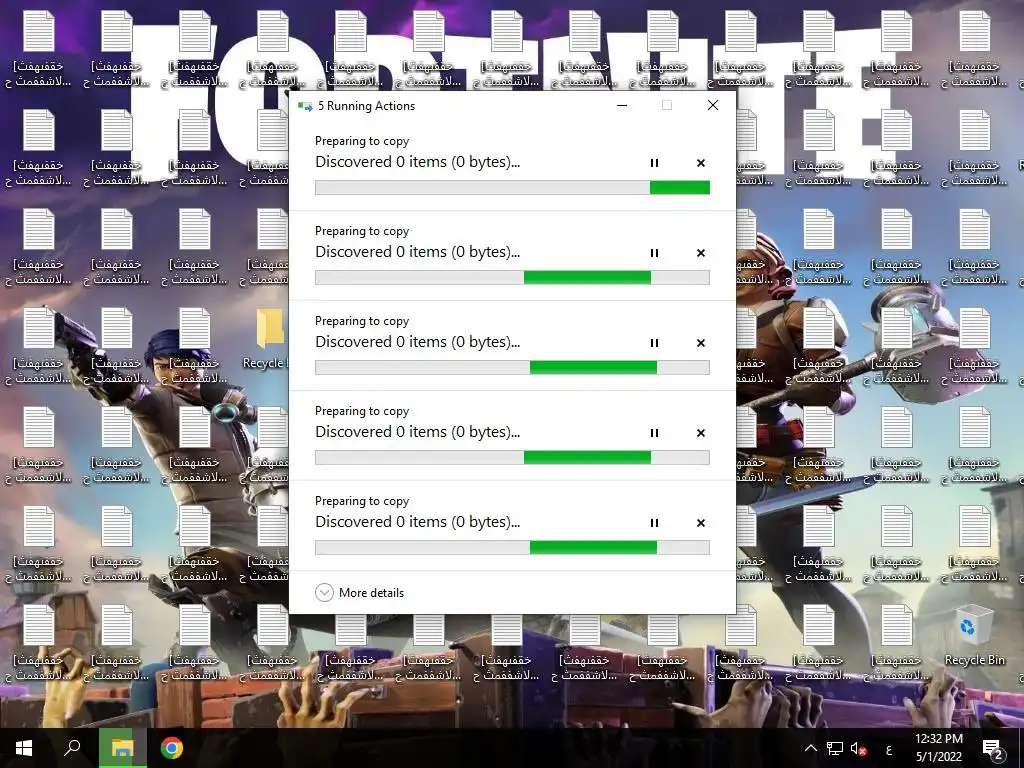Open the notification center icon
Screen dimensions: 1024x768
tap(993, 749)
